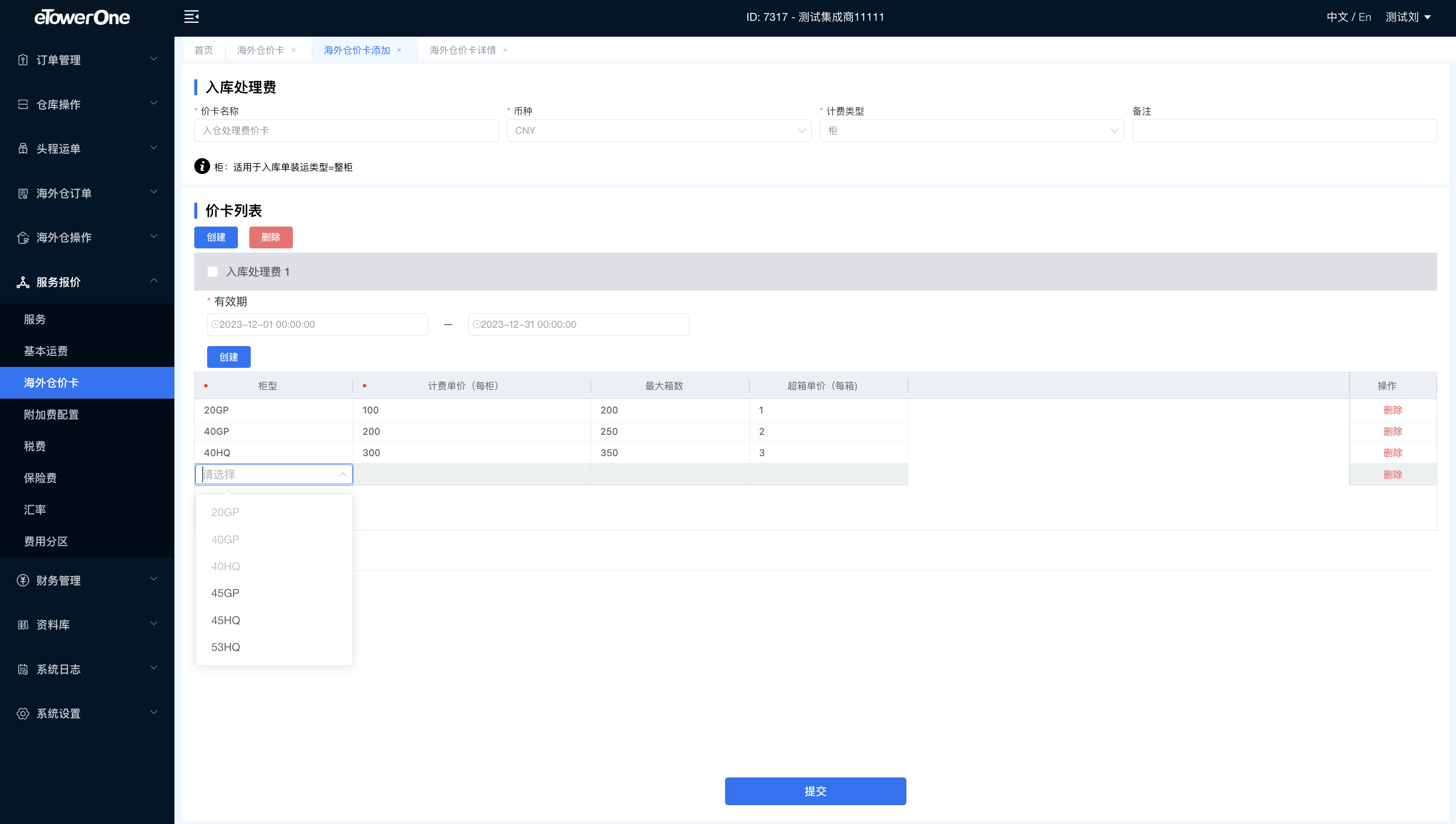Click the 海外仓操作 sidebar icon

point(23,237)
